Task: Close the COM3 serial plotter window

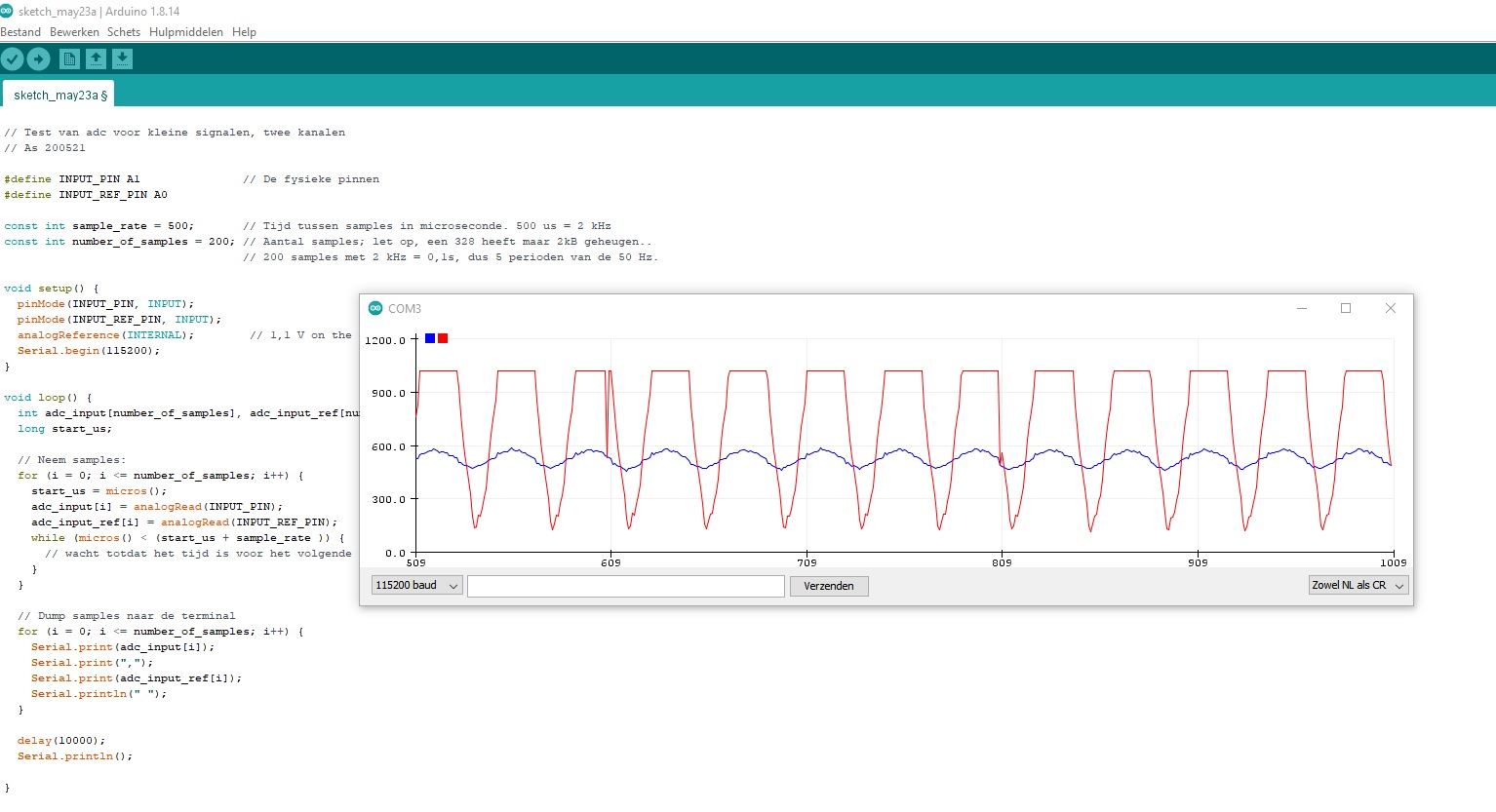Action: point(1391,308)
